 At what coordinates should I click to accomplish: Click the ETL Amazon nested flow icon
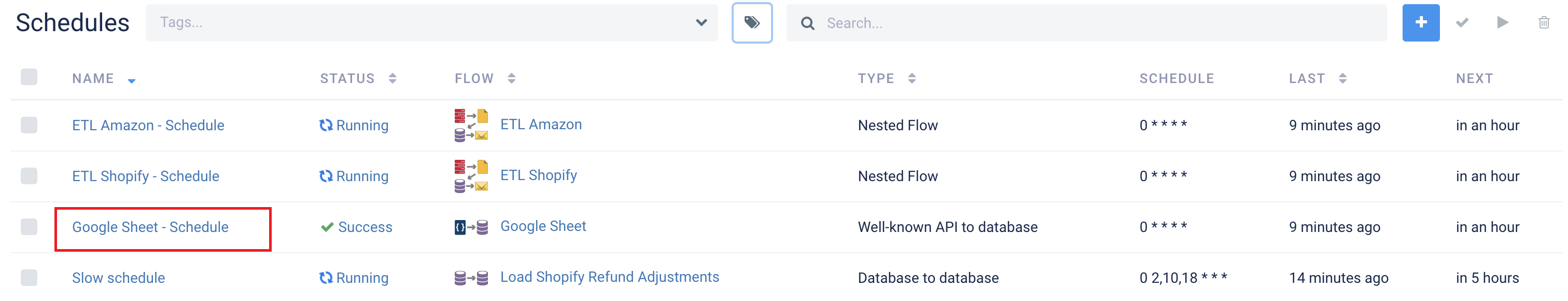click(471, 125)
